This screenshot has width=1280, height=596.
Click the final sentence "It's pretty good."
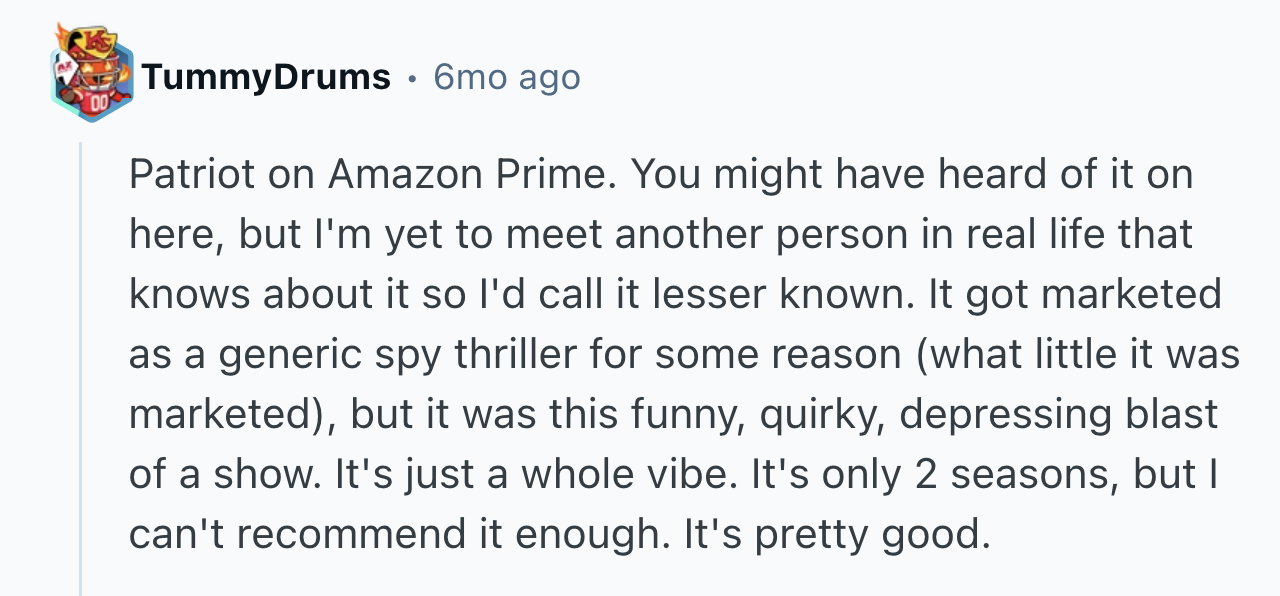click(x=836, y=535)
